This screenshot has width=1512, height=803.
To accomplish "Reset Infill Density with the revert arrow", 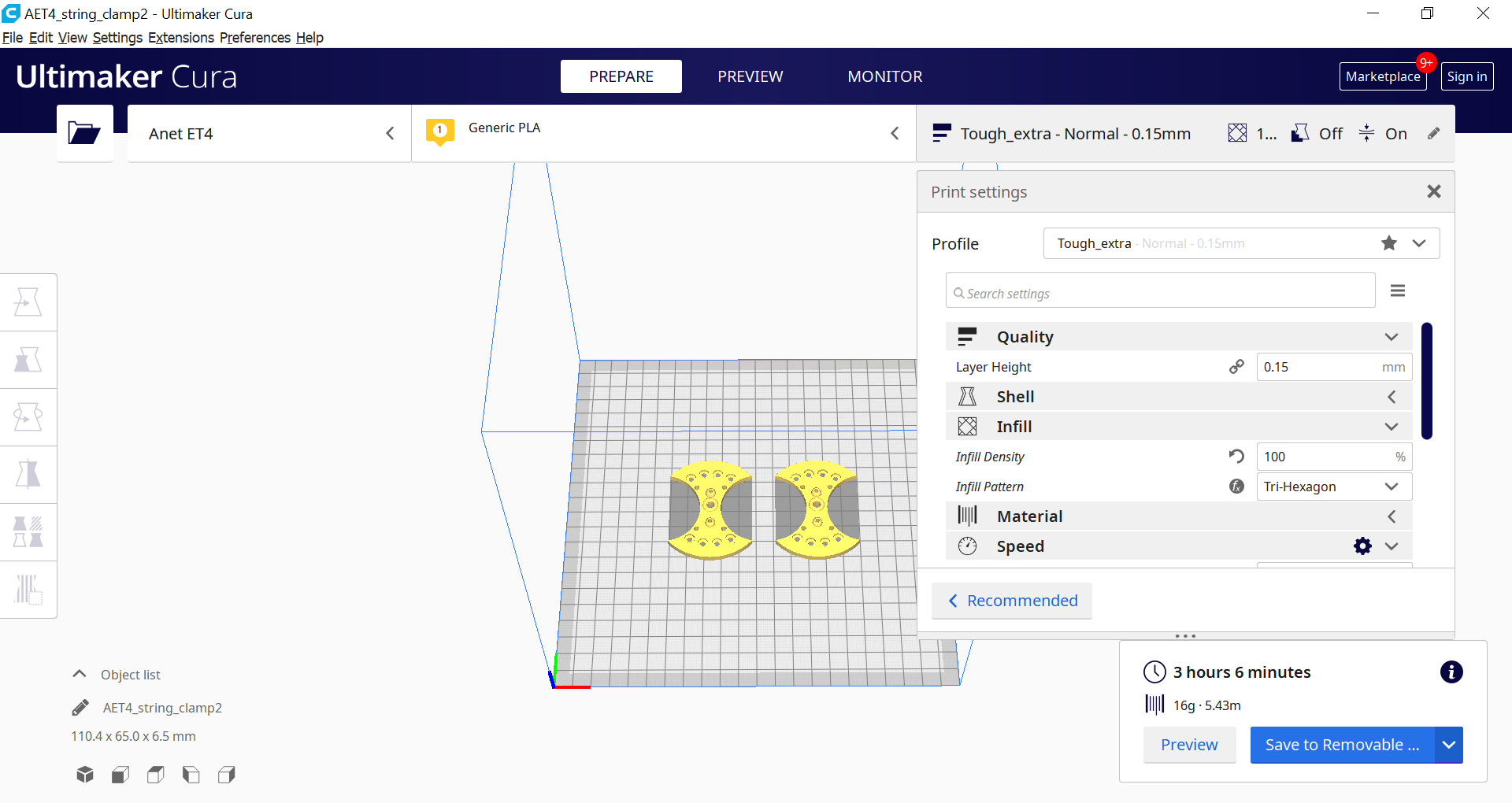I will coord(1236,457).
